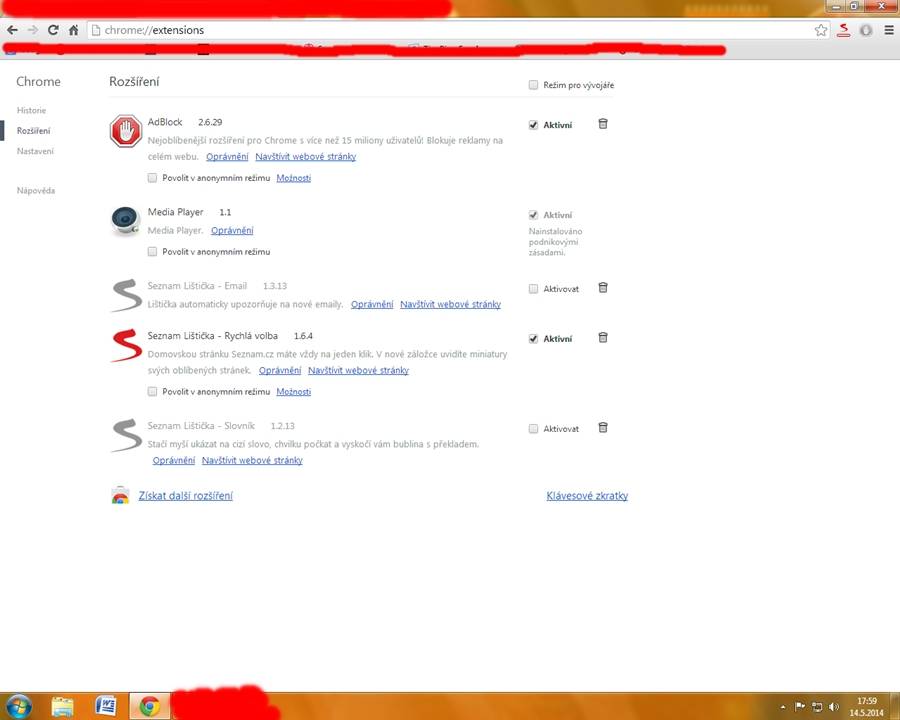Viewport: 900px width, 720px height.
Task: Reload the extensions page
Action: (x=53, y=30)
